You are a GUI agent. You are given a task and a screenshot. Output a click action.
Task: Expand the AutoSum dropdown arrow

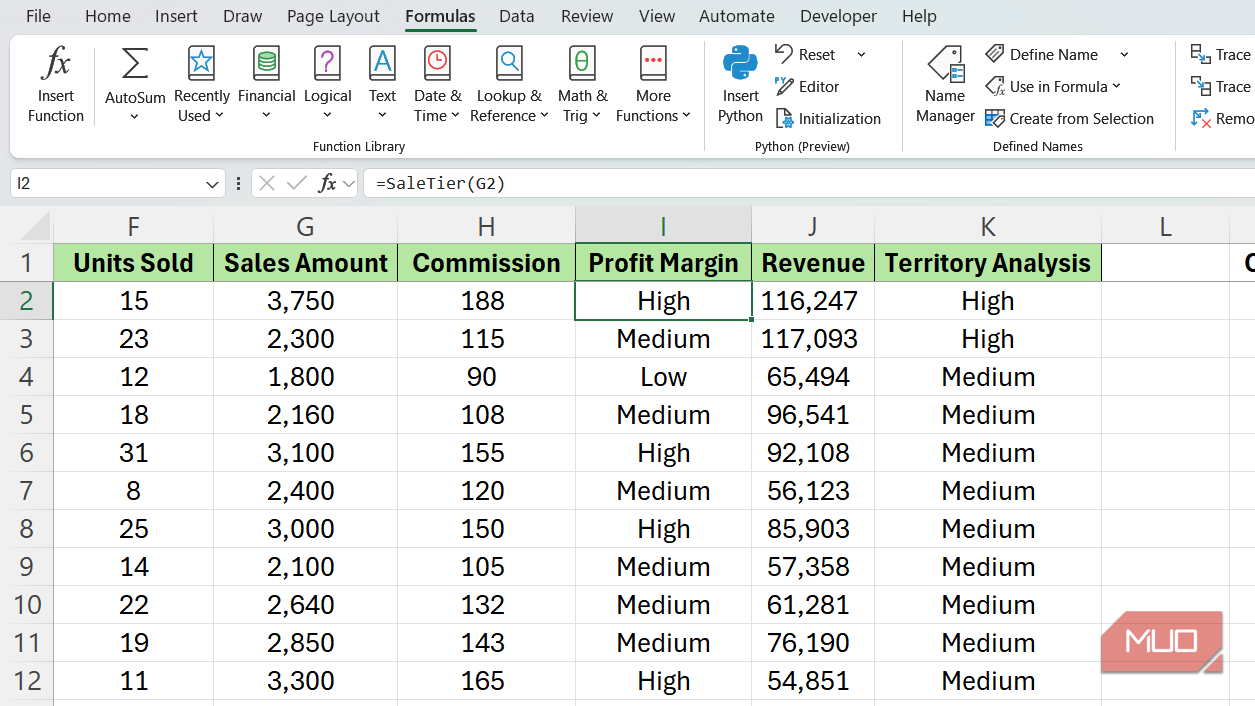coord(134,116)
